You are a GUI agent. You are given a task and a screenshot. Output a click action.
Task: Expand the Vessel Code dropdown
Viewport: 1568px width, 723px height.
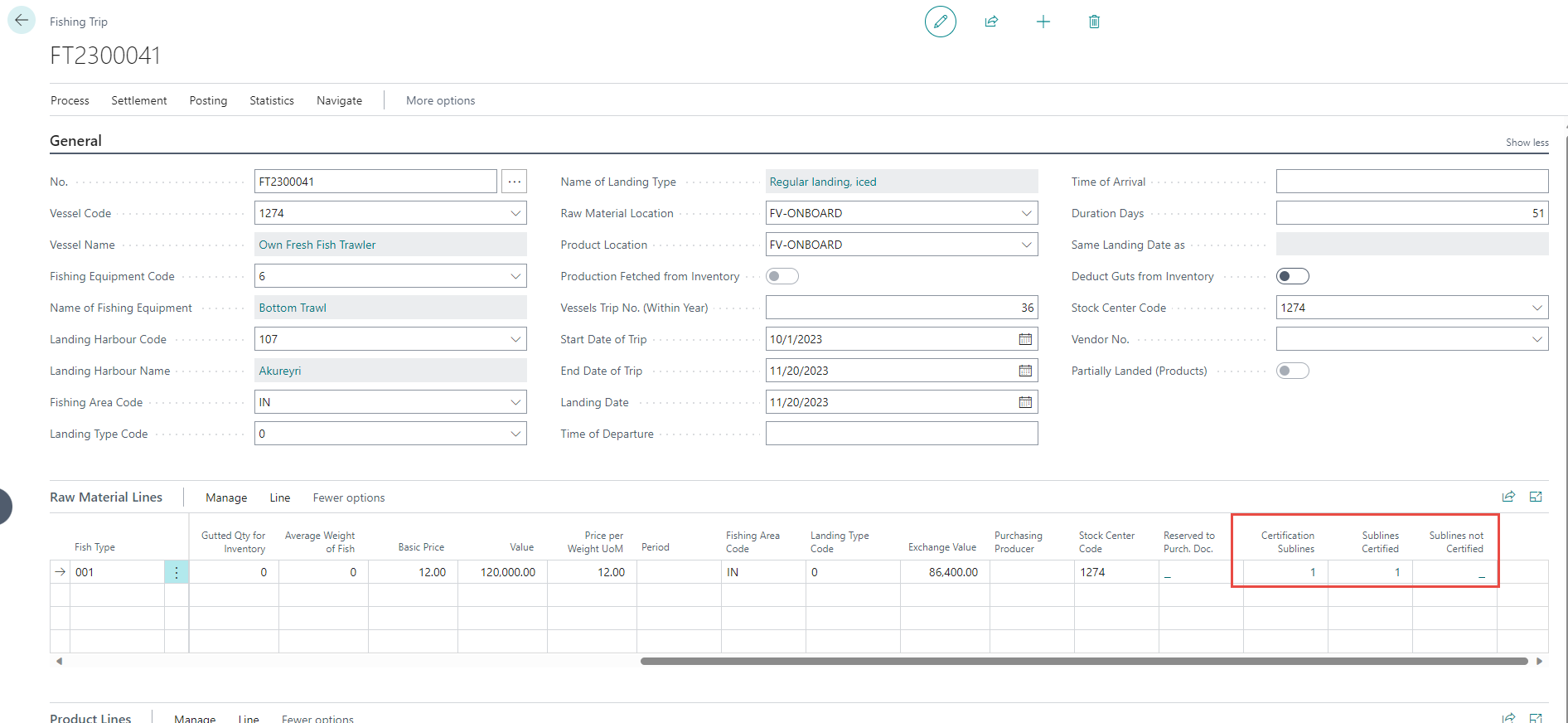point(515,213)
